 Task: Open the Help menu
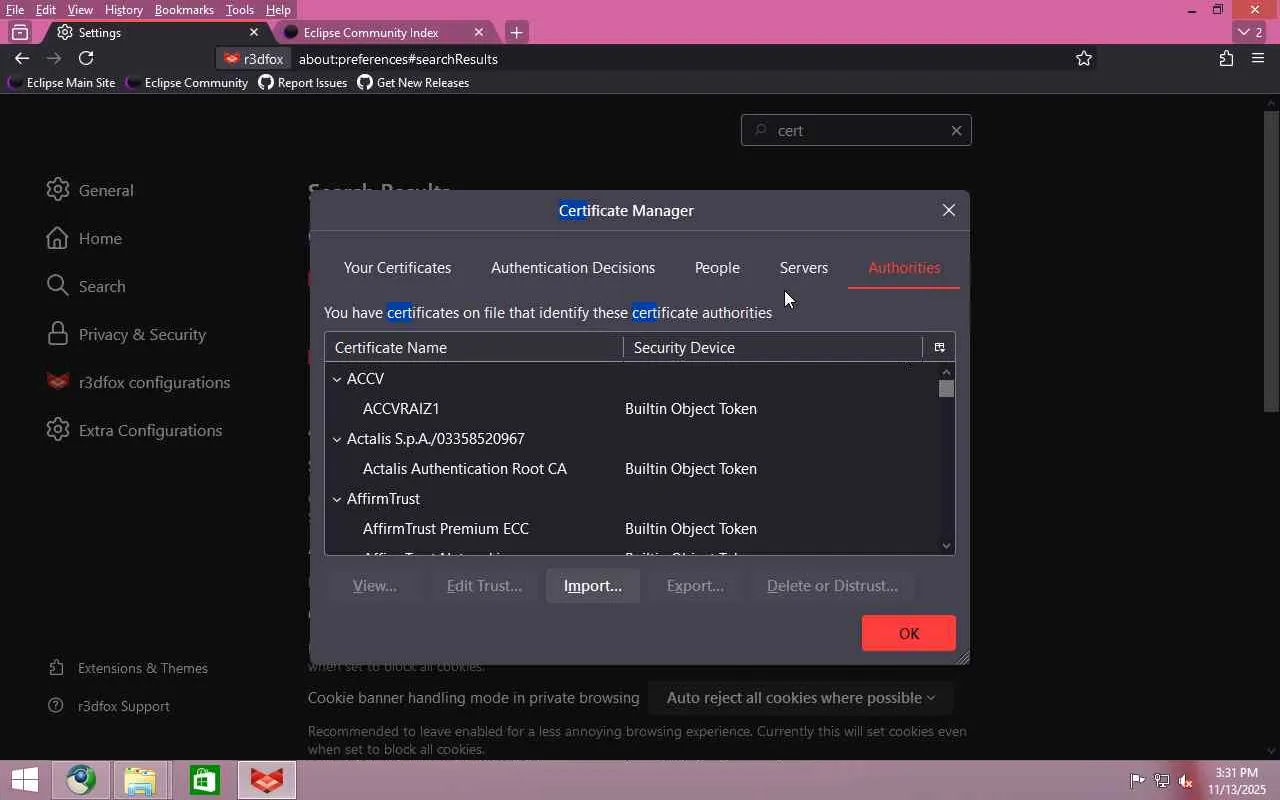(278, 10)
